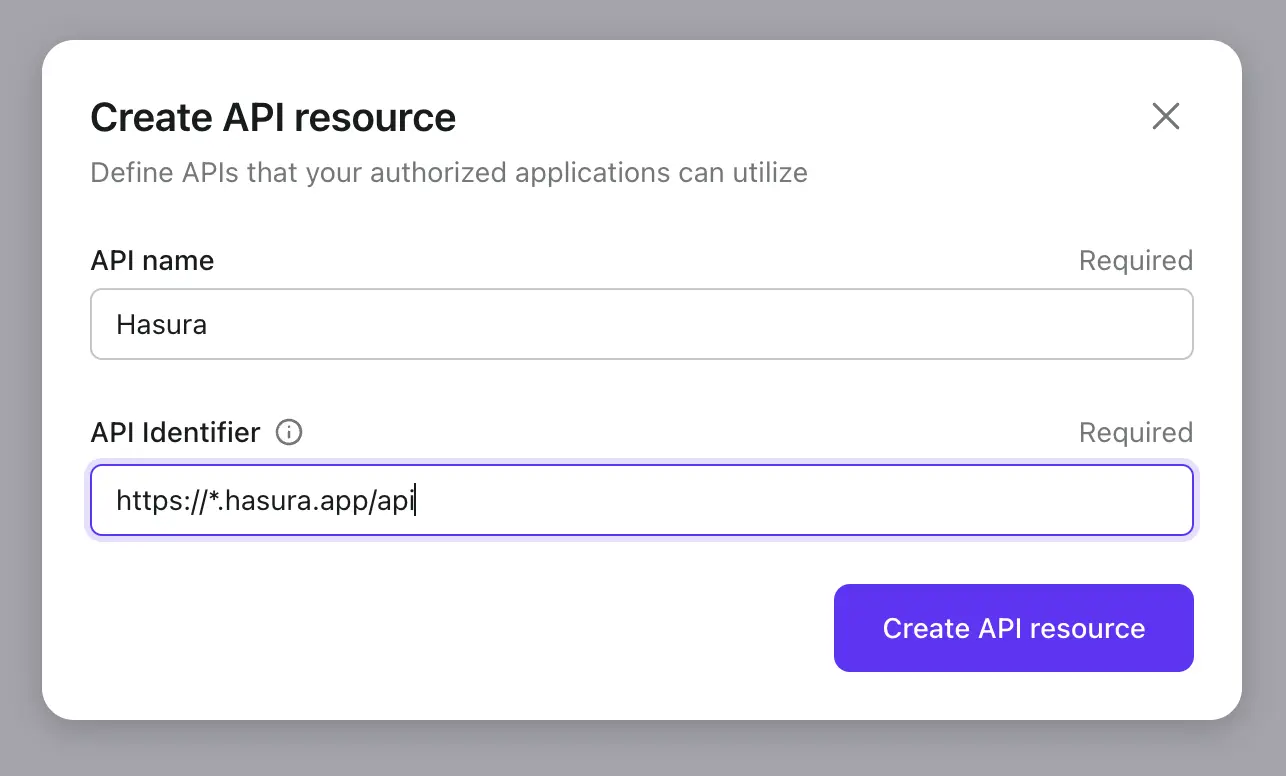Submit the form via Create API resource

(1013, 628)
